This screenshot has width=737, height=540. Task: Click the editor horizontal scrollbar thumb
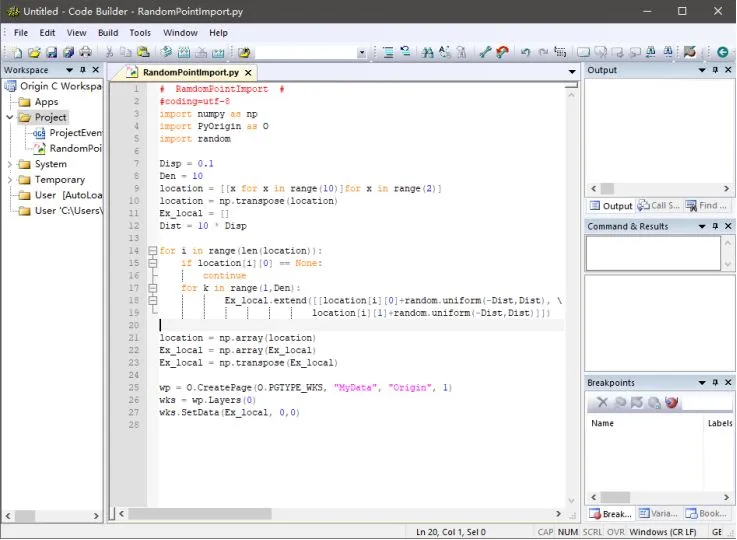[x=200, y=514]
